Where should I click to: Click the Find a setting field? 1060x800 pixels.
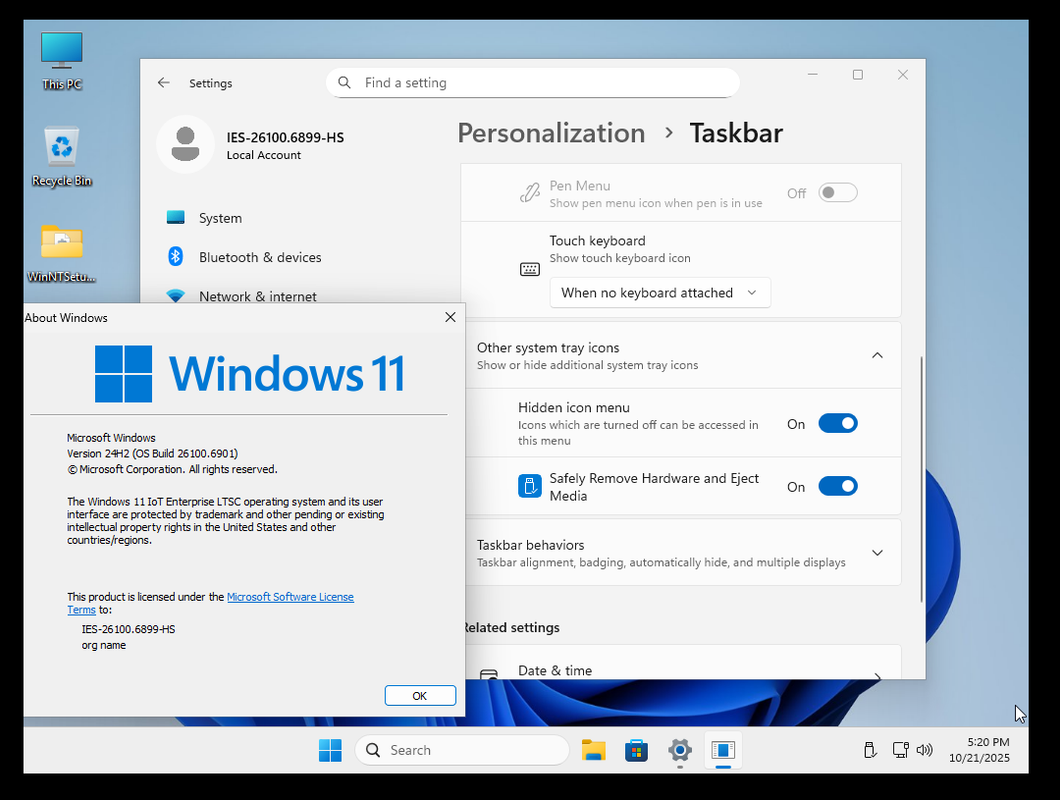[533, 83]
